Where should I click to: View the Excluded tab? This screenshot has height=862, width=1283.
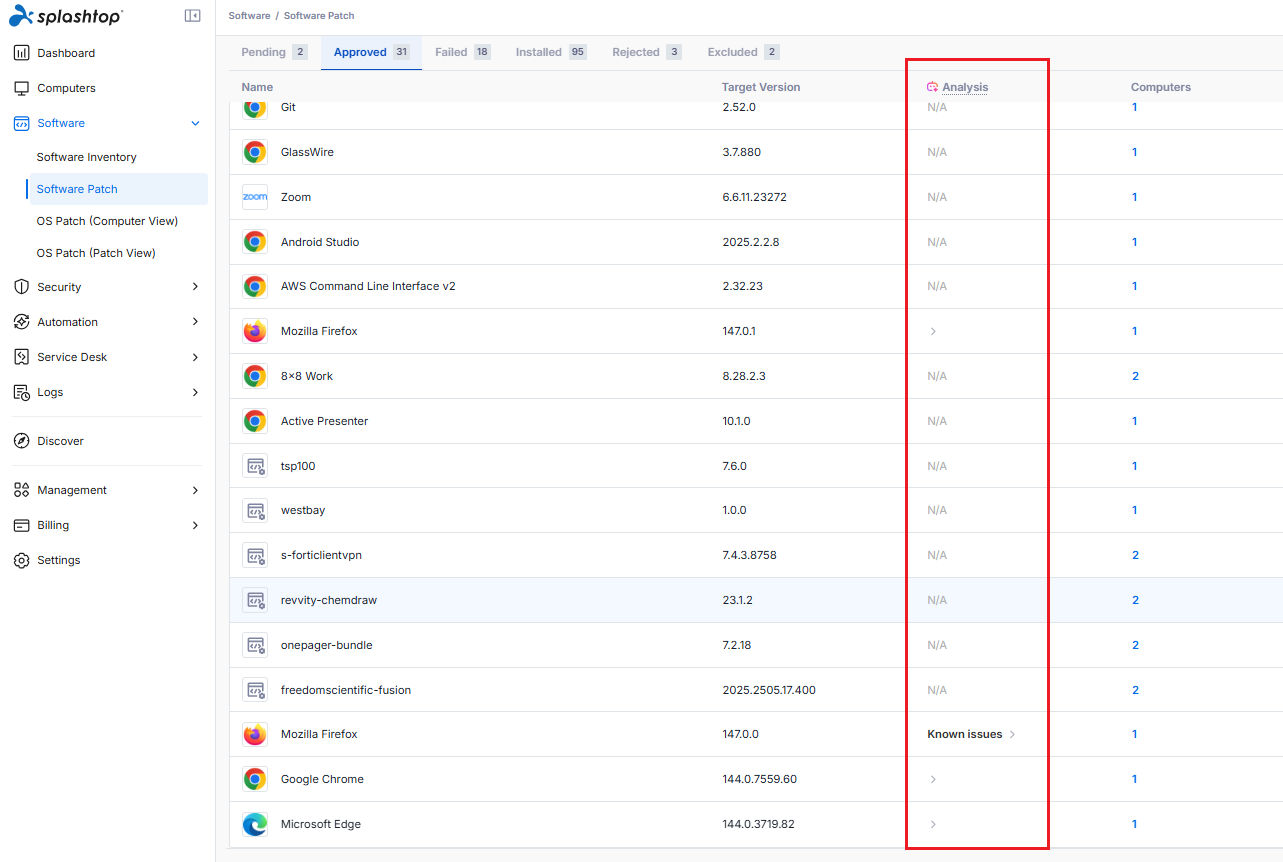pos(743,52)
